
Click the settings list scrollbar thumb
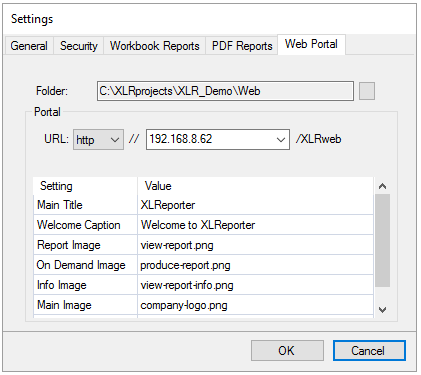click(383, 240)
